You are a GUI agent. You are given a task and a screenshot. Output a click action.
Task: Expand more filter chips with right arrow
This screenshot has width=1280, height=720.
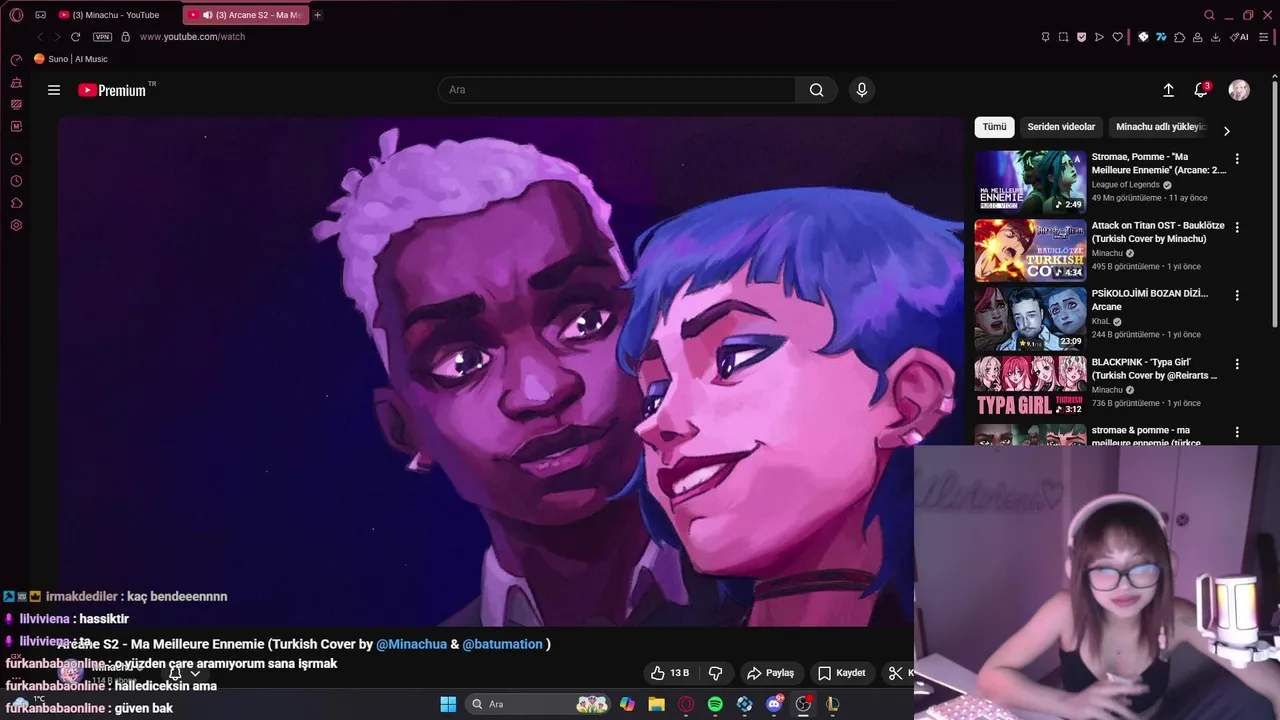coord(1227,131)
